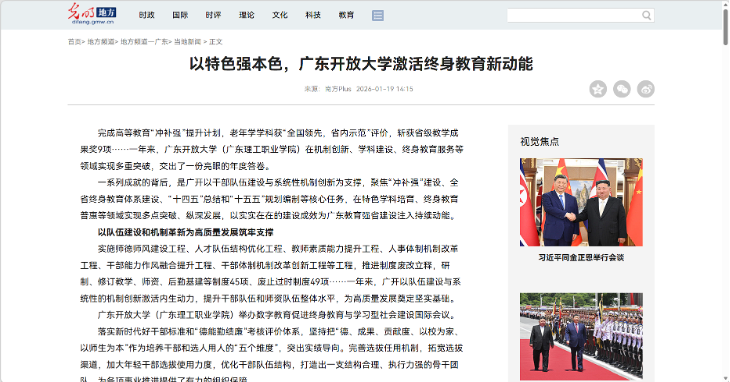Click the article headline 以特色强本色
Viewport: 730px width, 382px height.
(x=361, y=64)
